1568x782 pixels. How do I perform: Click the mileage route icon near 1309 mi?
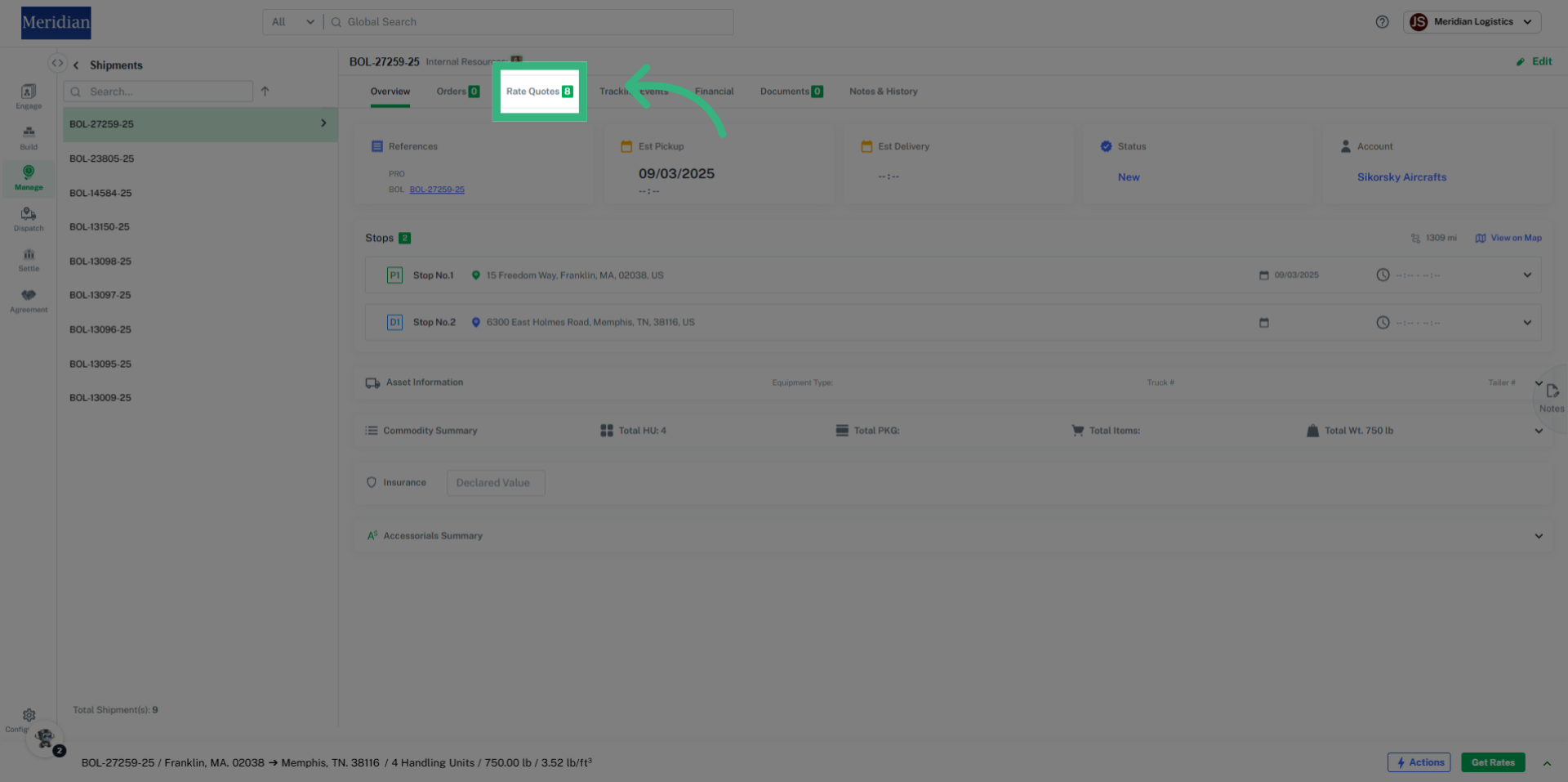point(1415,239)
